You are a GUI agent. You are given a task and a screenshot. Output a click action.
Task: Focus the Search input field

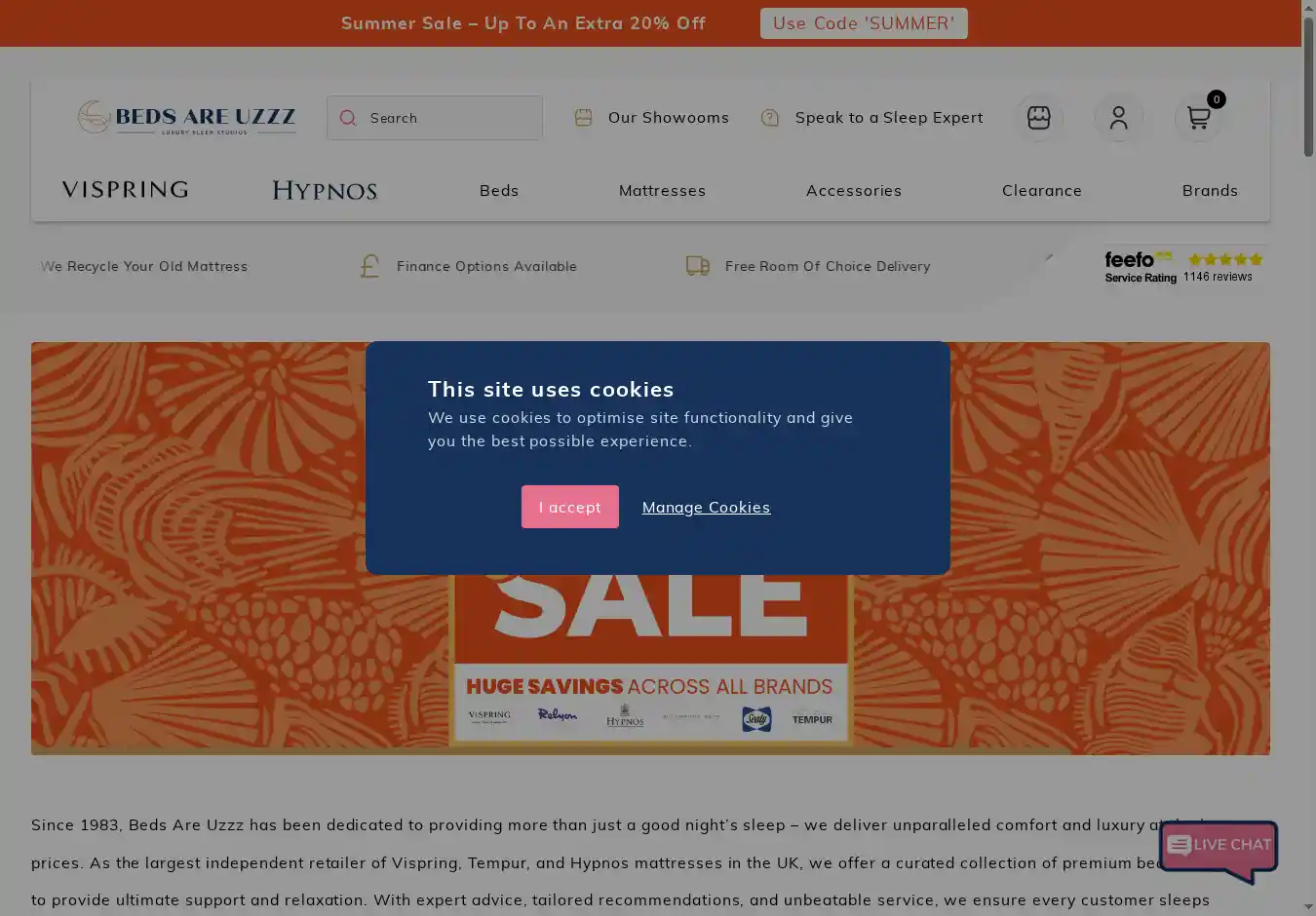(435, 118)
